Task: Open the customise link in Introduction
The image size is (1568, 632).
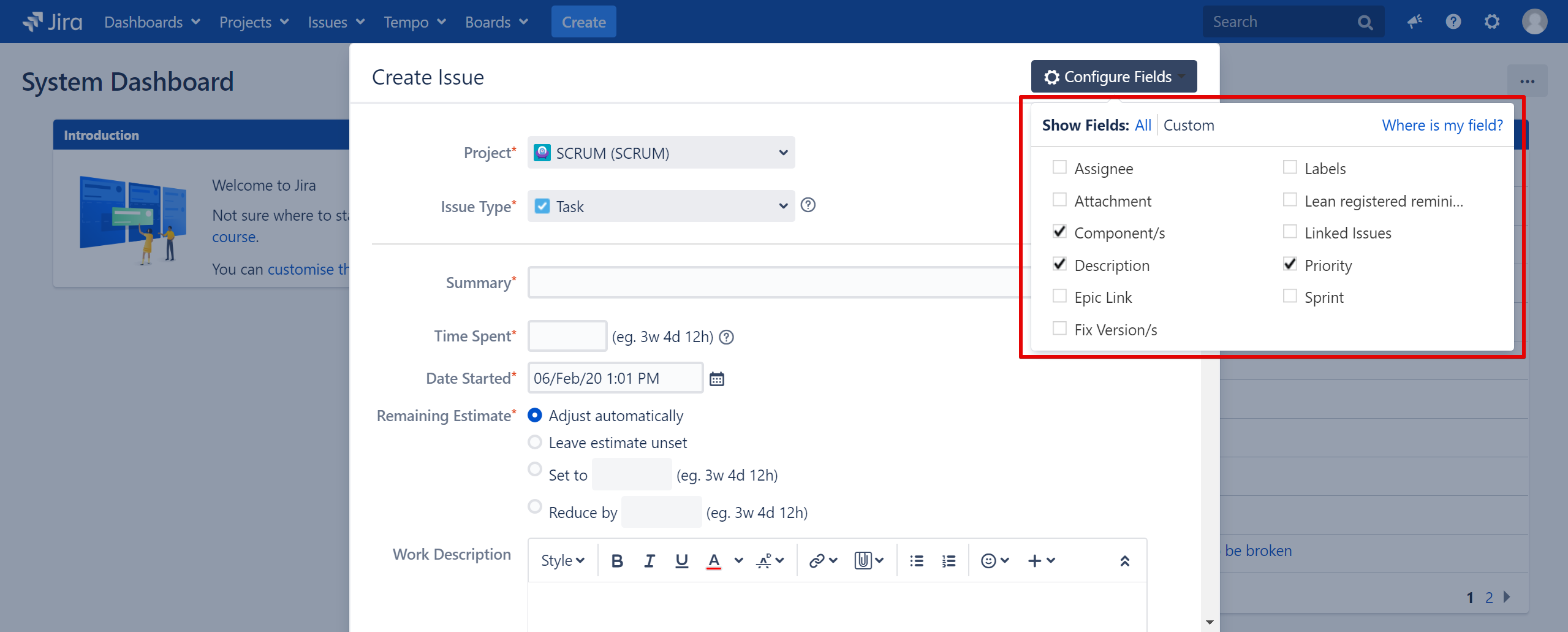Action: pos(308,269)
